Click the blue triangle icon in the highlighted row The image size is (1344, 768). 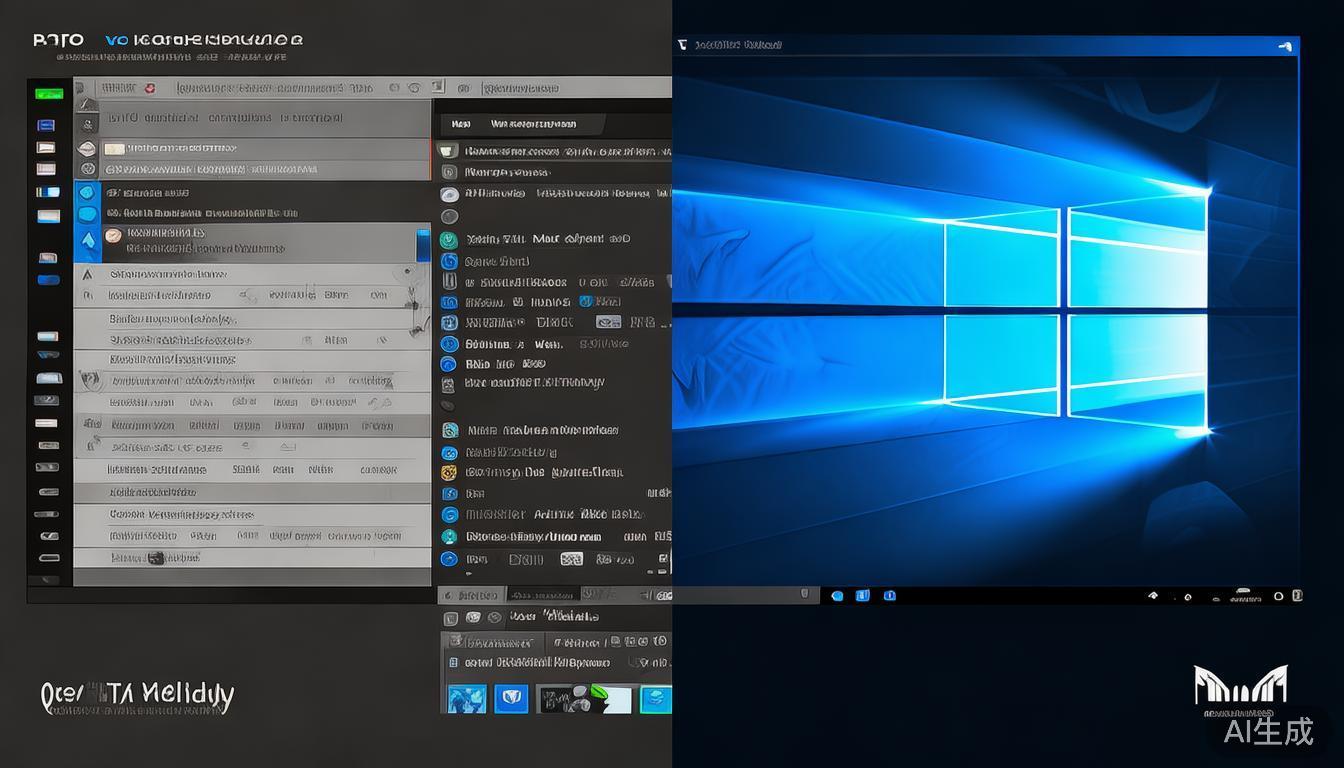pos(87,240)
